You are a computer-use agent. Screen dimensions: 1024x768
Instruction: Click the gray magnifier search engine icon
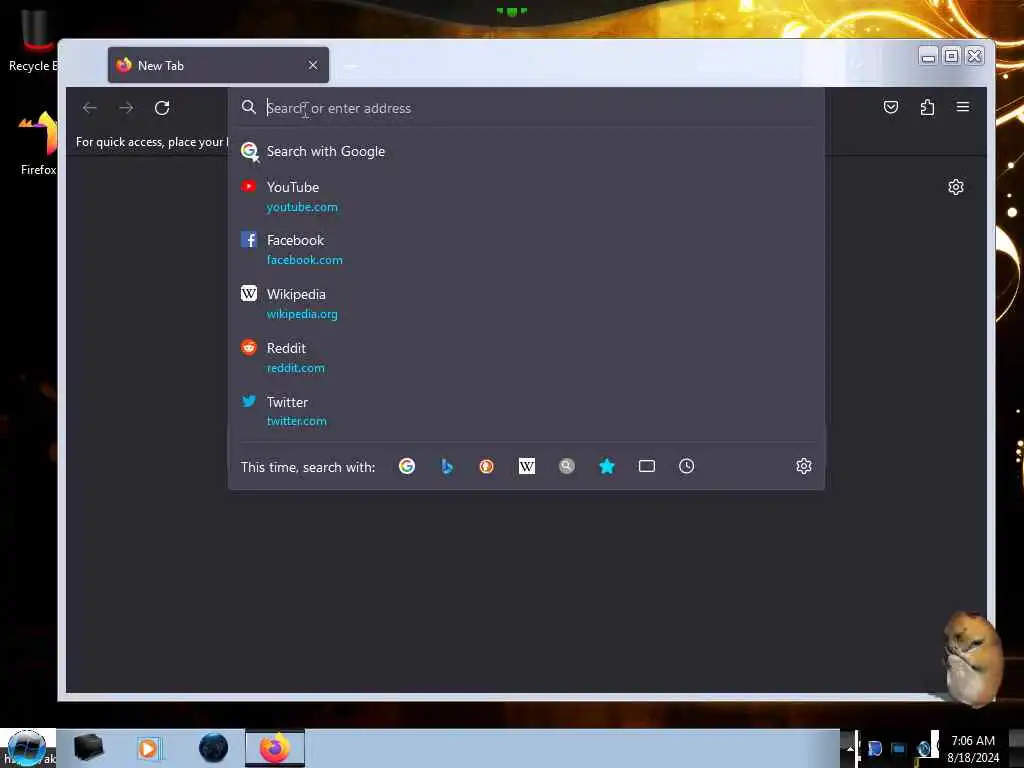(567, 466)
